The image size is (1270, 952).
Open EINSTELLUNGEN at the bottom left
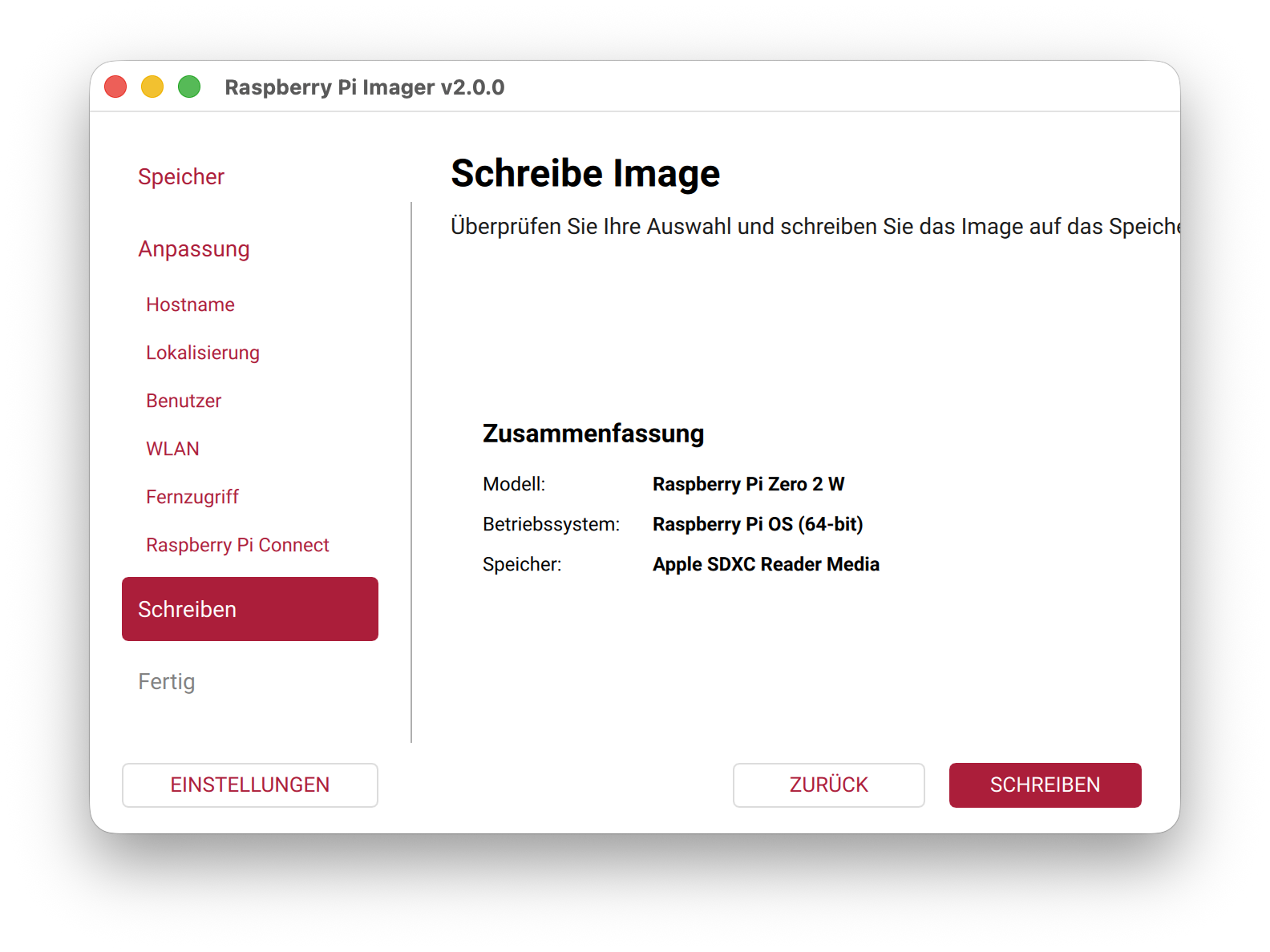pyautogui.click(x=249, y=785)
